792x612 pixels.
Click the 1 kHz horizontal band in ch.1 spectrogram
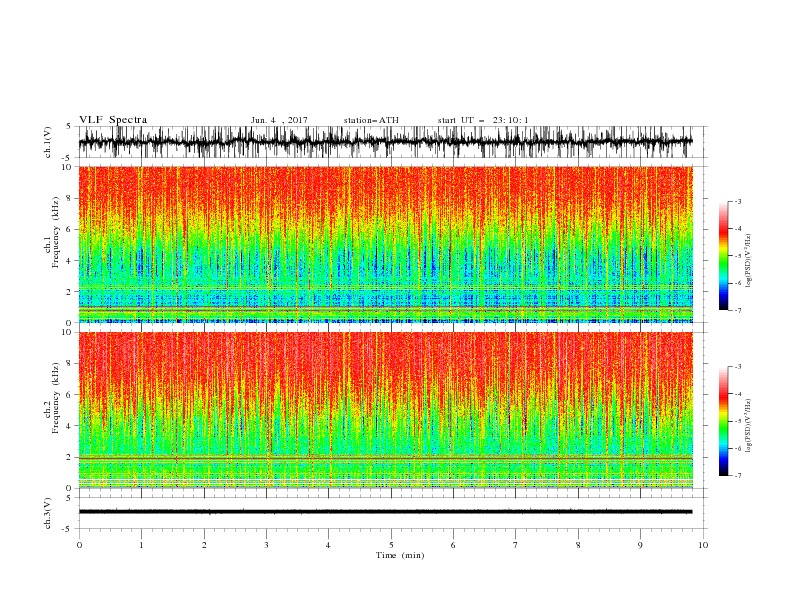tap(385, 307)
